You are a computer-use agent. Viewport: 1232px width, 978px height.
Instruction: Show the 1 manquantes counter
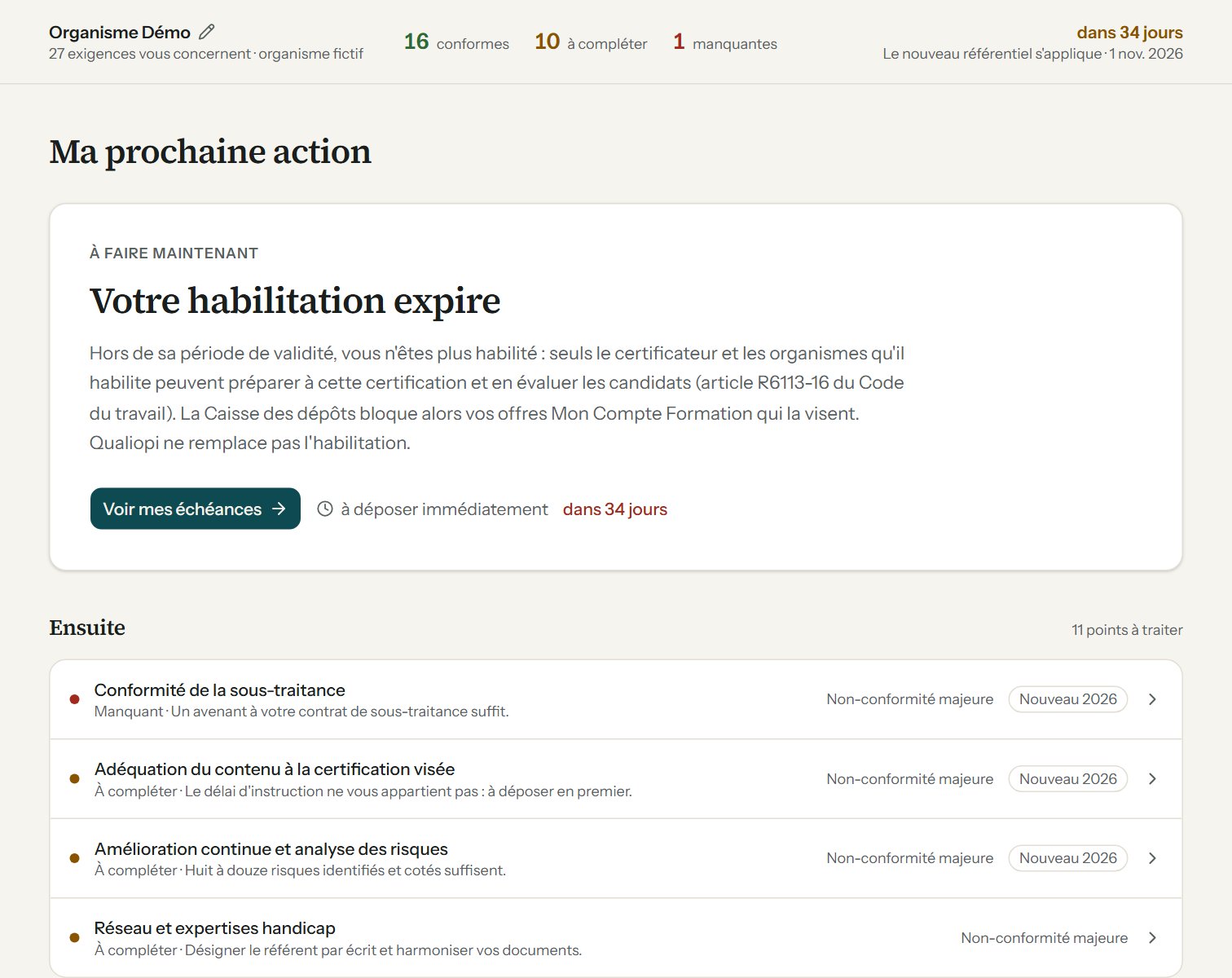(x=725, y=42)
